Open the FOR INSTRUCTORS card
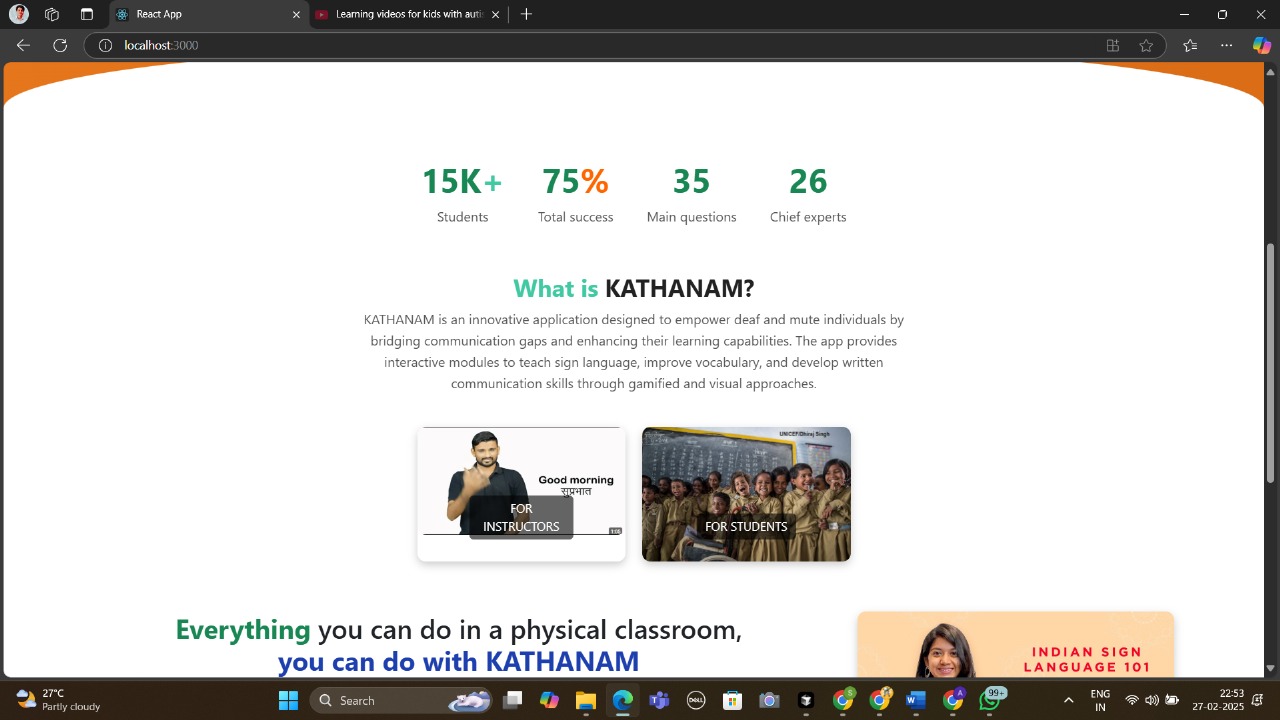Image resolution: width=1280 pixels, height=720 pixels. point(521,494)
